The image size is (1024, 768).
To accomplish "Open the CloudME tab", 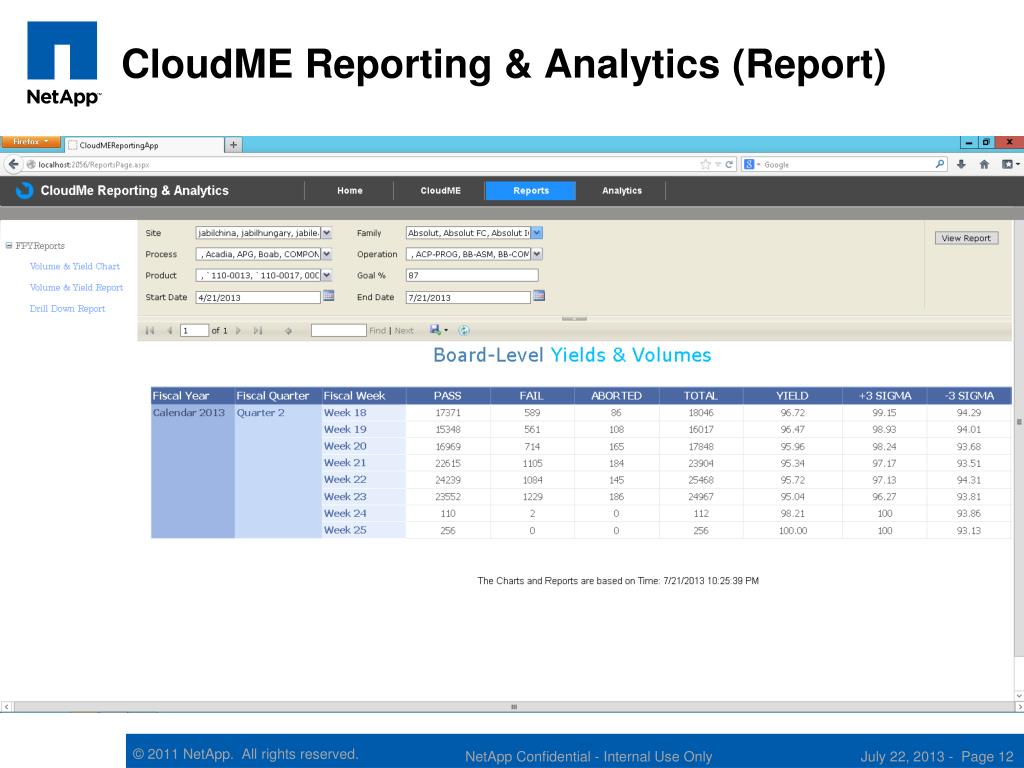I will coord(440,191).
